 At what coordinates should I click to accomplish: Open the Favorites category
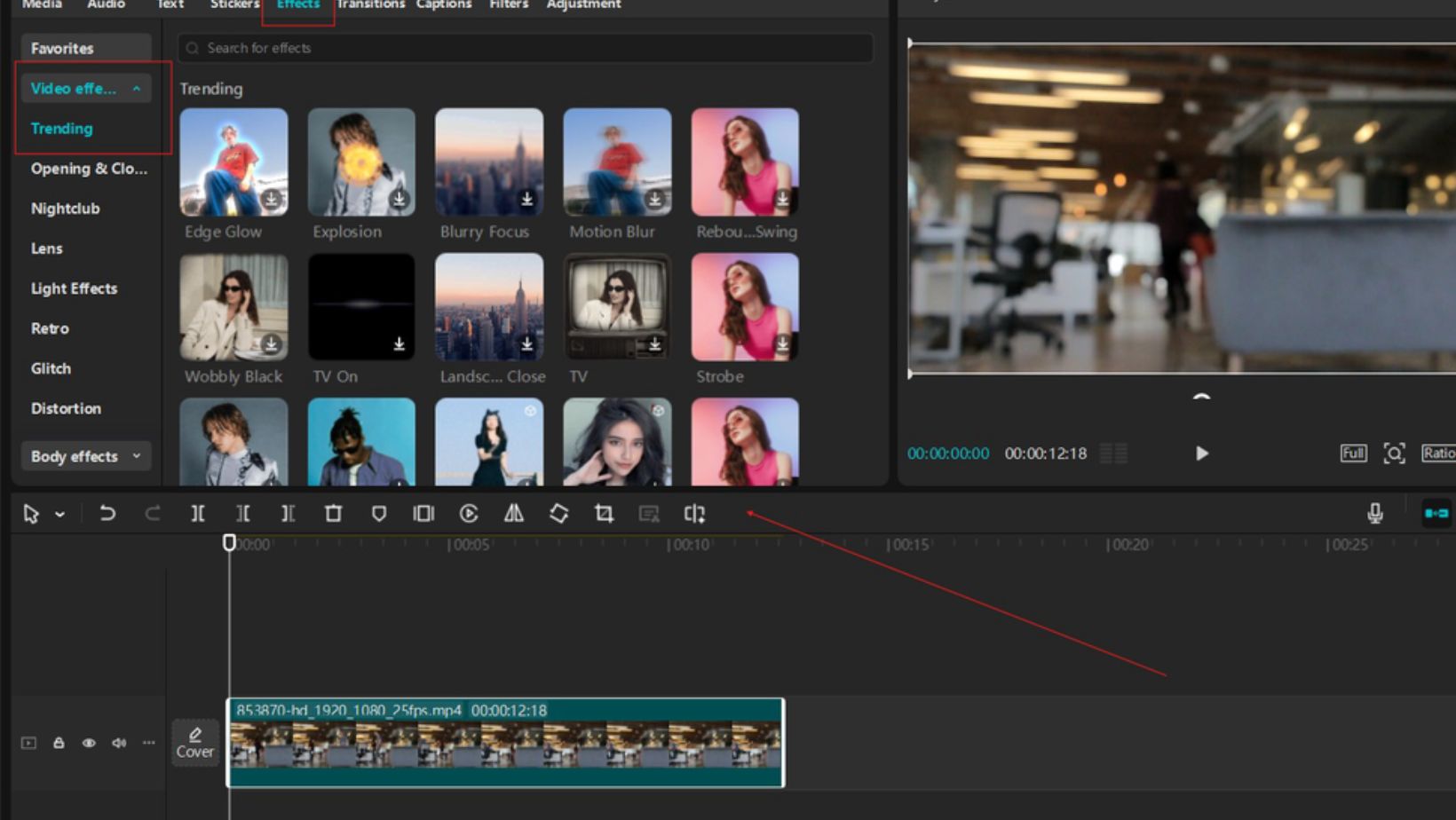(x=85, y=48)
